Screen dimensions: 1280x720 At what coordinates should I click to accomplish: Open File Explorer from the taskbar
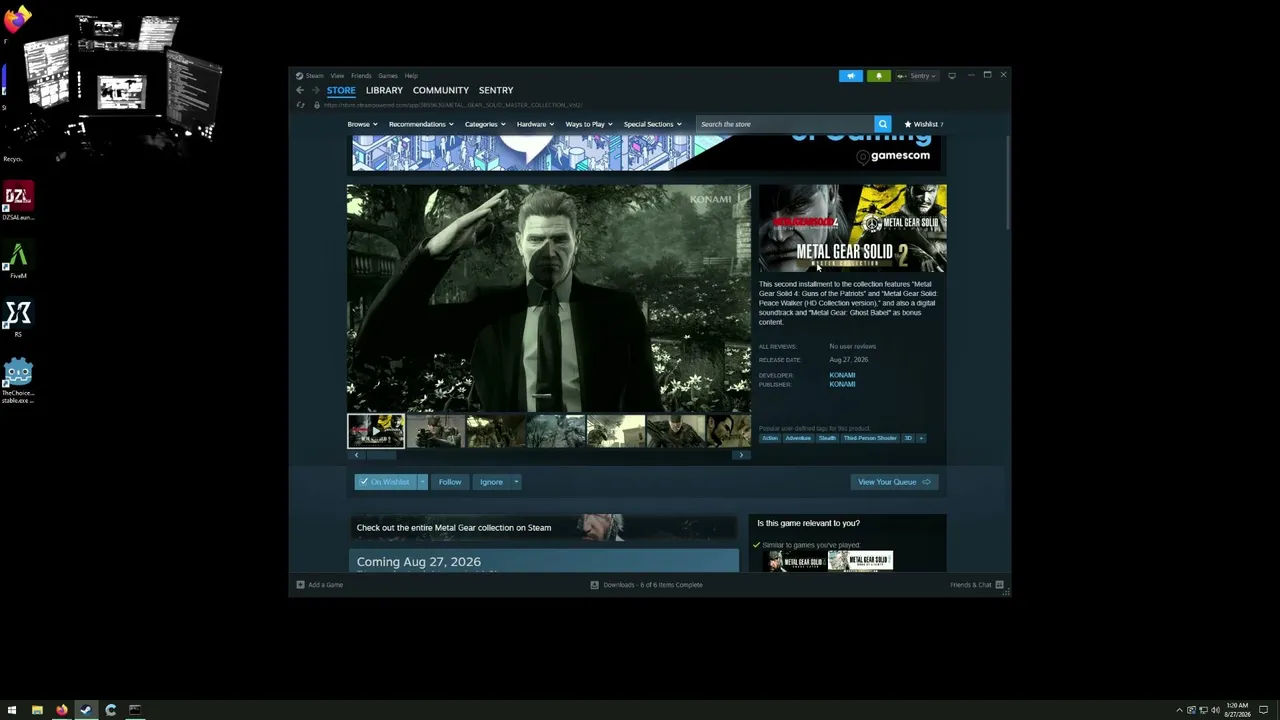(x=37, y=711)
